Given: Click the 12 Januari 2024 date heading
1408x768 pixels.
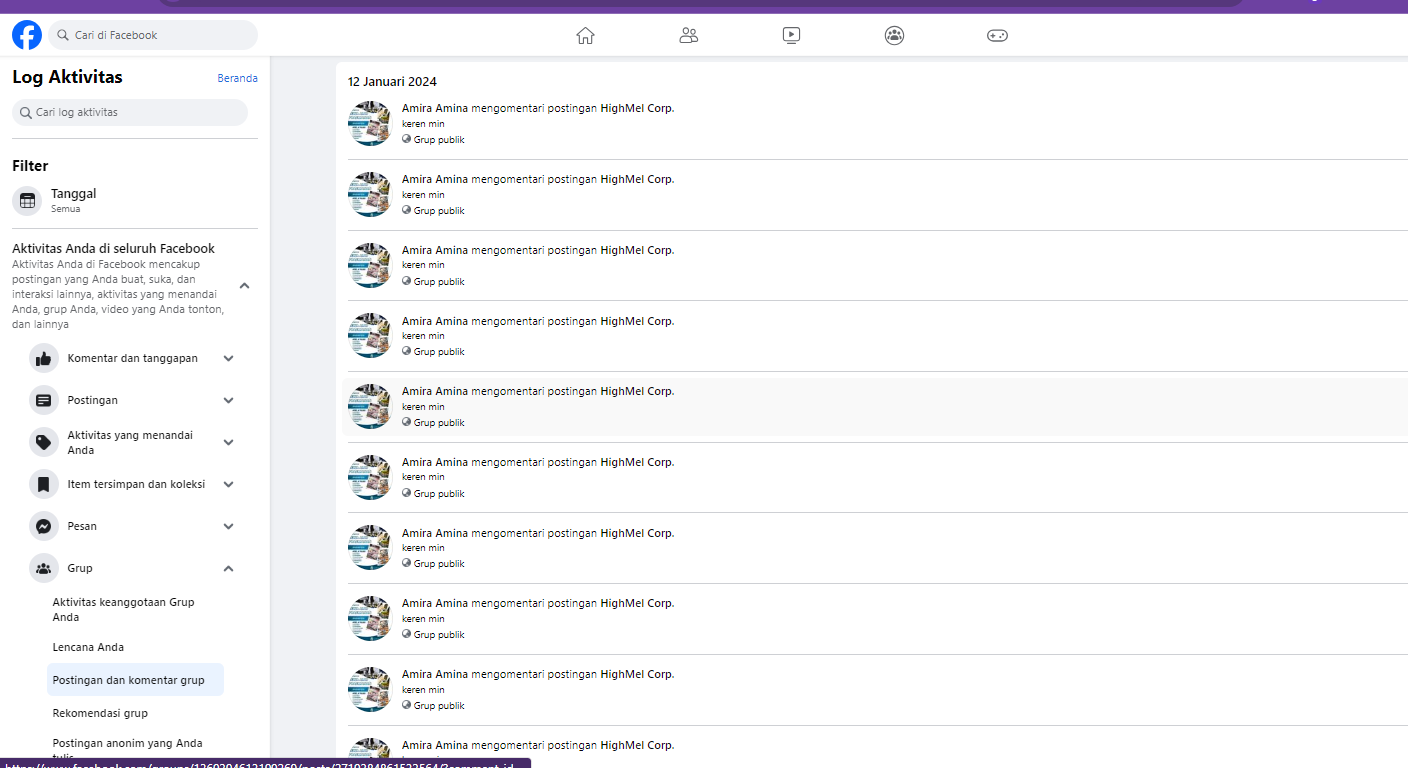Looking at the screenshot, I should coord(392,82).
